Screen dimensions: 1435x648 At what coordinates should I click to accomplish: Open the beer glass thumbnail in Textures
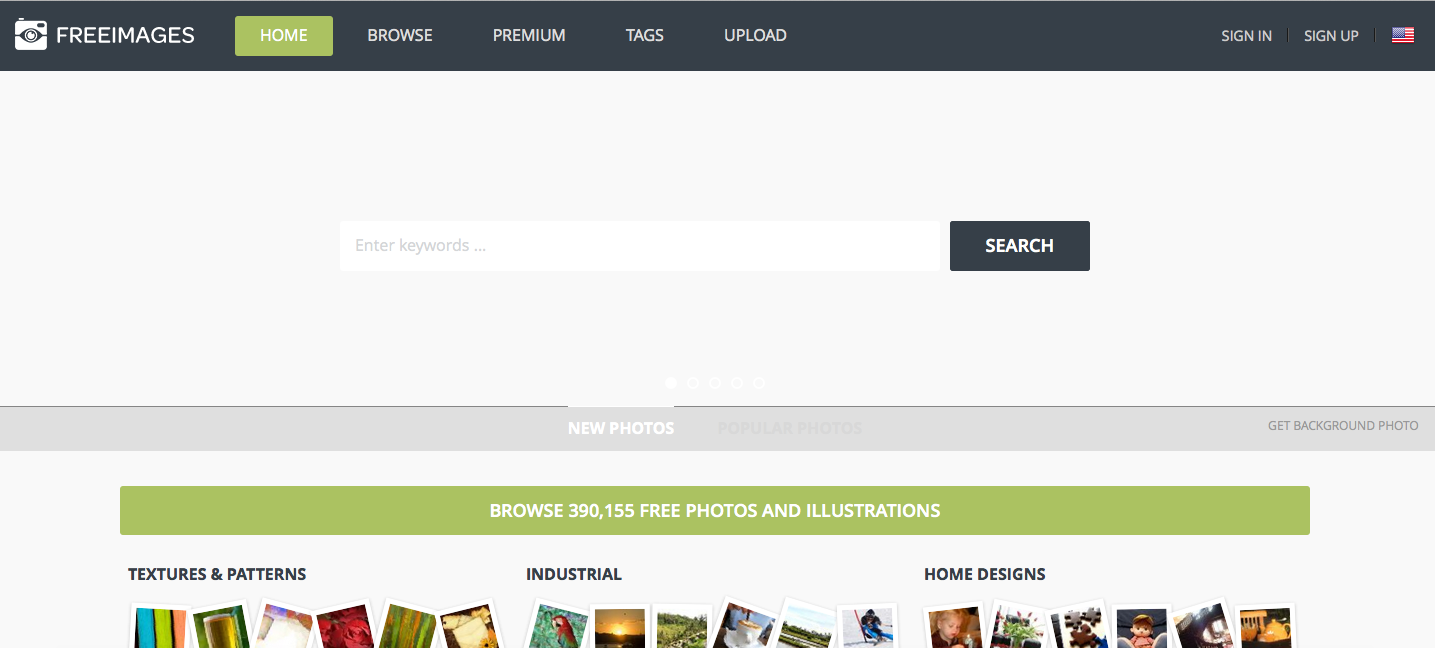(x=222, y=628)
